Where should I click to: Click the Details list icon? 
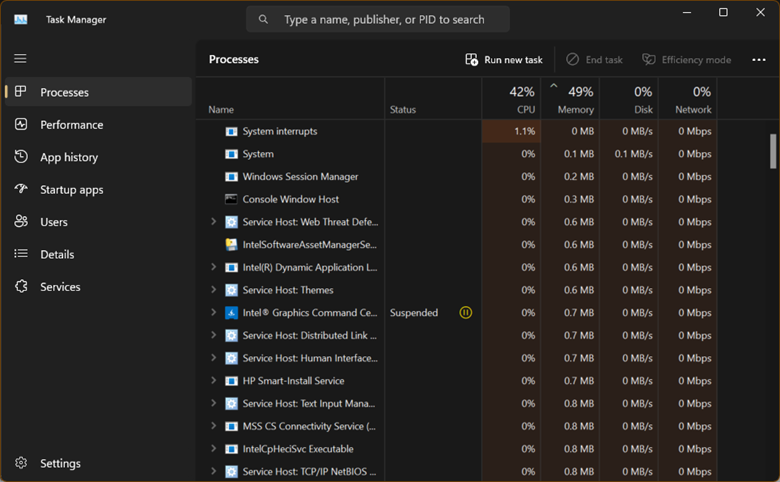(x=21, y=254)
